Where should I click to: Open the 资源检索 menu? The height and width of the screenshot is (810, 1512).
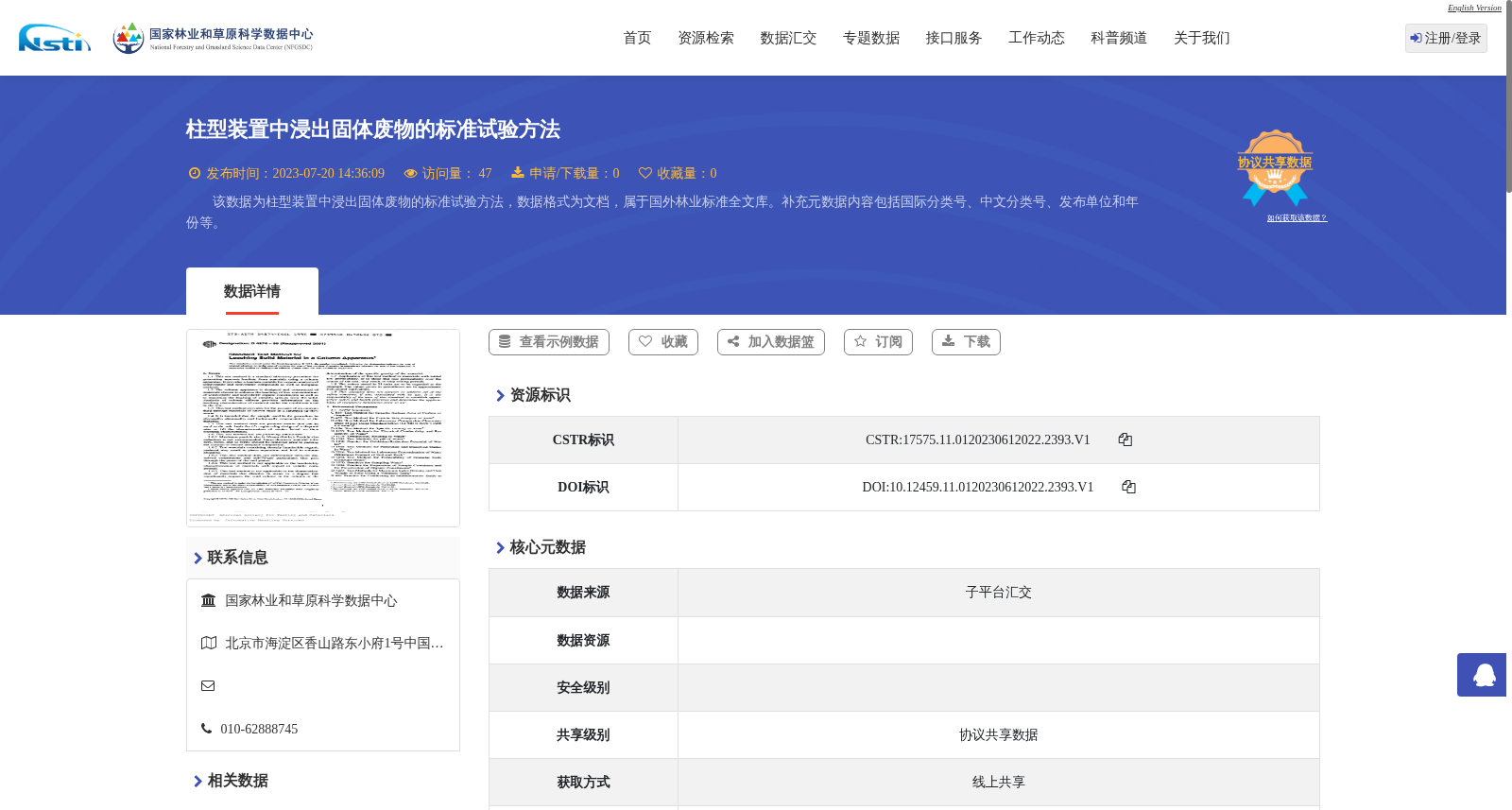click(x=706, y=38)
